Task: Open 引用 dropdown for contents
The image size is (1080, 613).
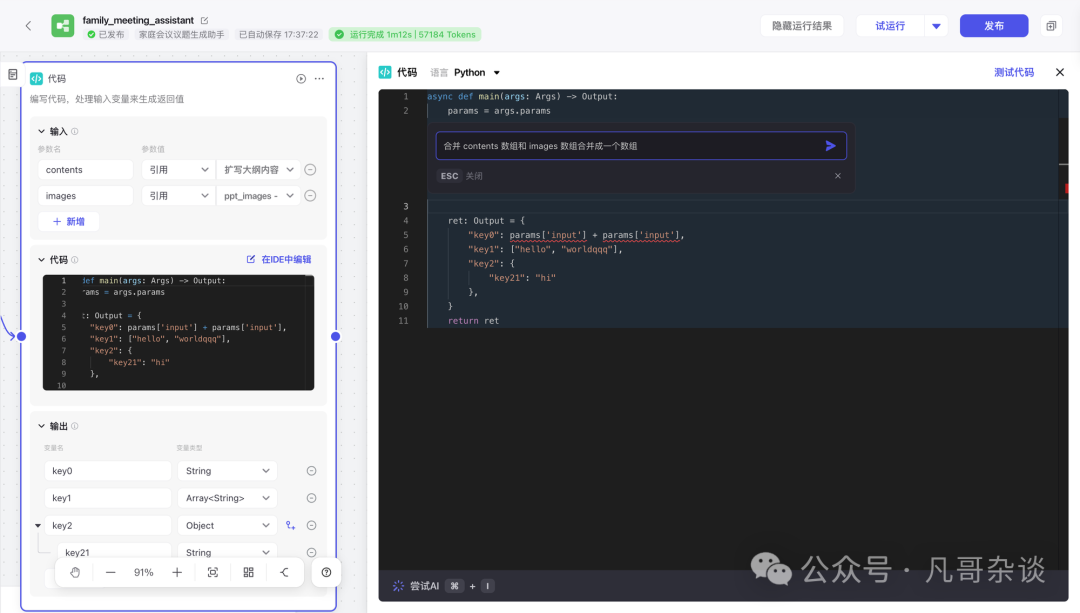Action: [x=178, y=169]
